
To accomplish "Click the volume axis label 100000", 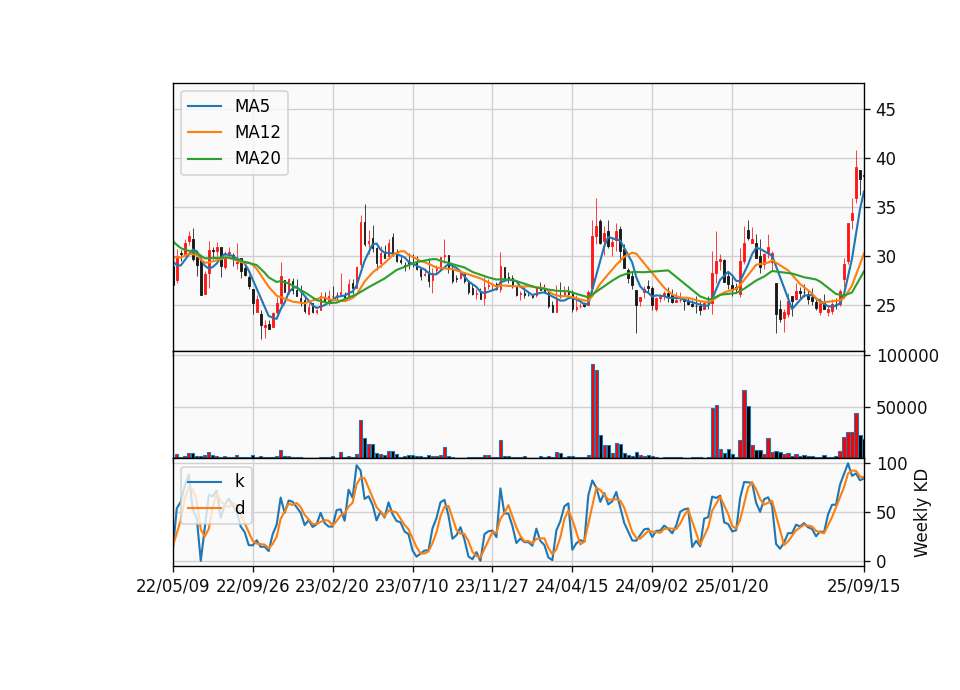I will point(907,356).
